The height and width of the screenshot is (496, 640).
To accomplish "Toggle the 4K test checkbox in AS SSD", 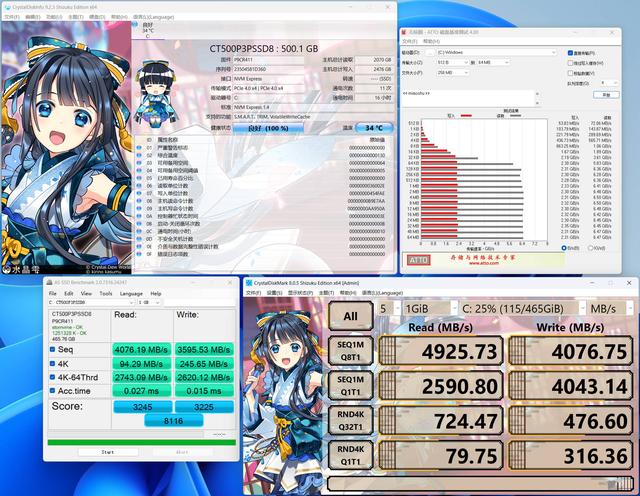I will [53, 363].
